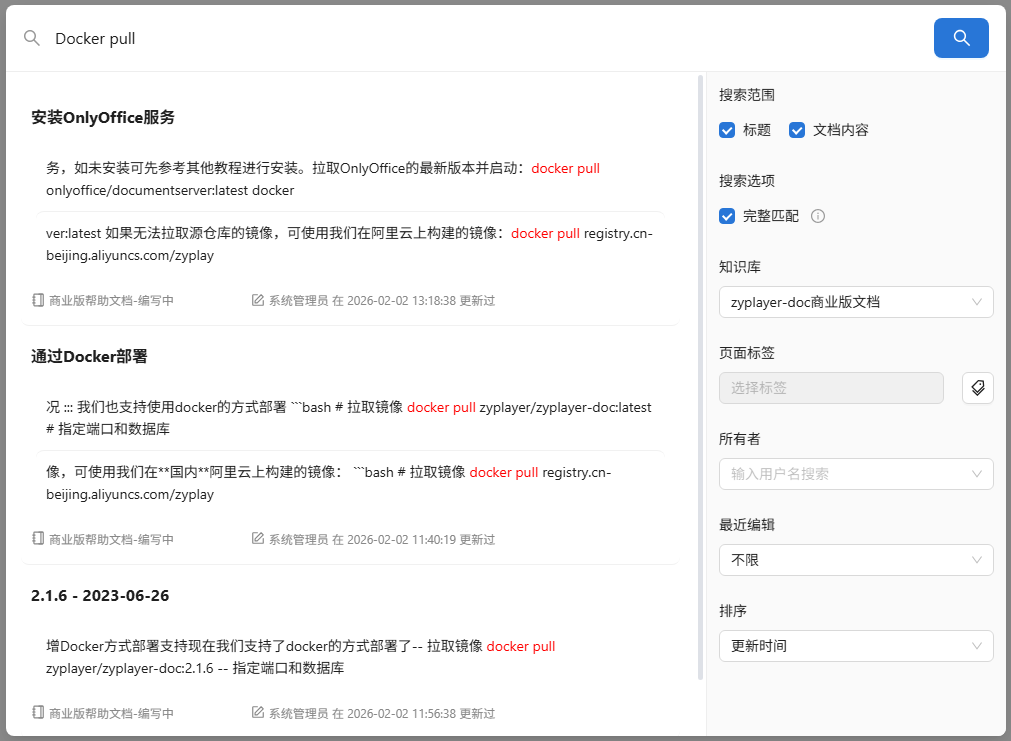Click chevron arrow of 知识库 dropdown
This screenshot has width=1011, height=741.
tap(977, 302)
